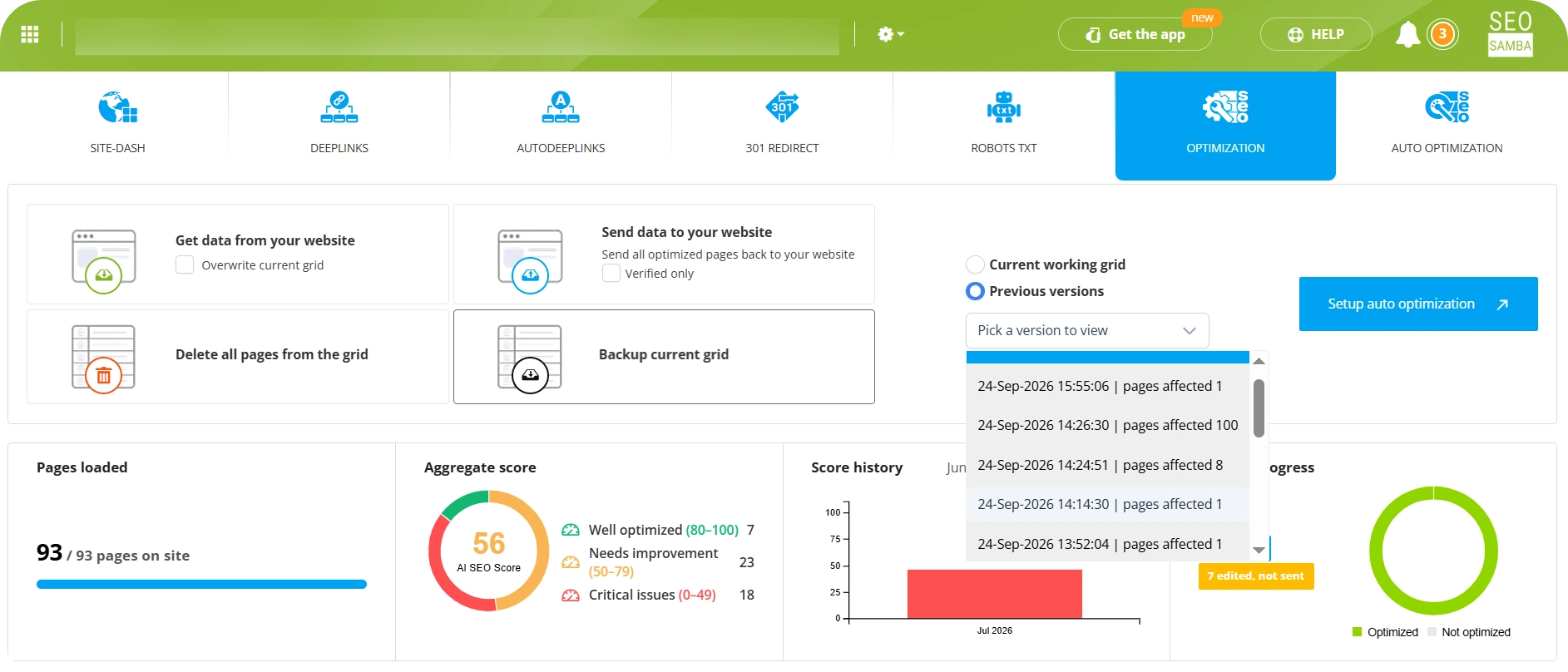Click the version list scrollbar down arrow

click(1259, 550)
